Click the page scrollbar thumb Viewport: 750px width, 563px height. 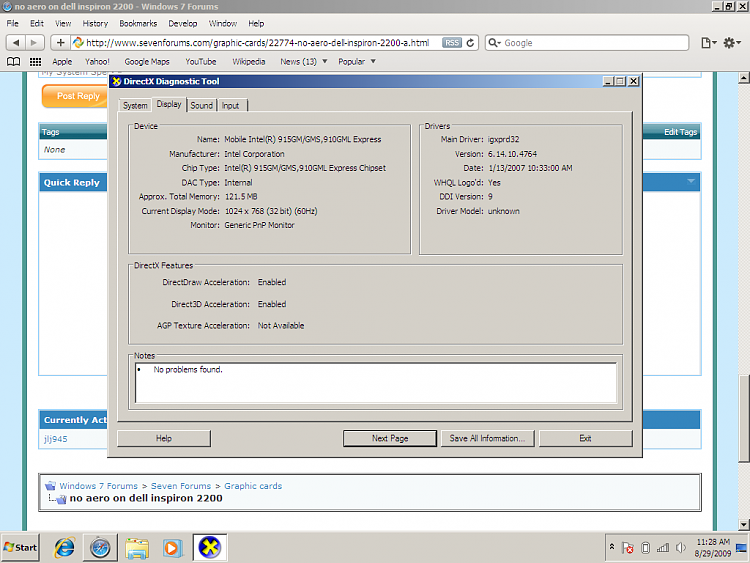(743, 419)
